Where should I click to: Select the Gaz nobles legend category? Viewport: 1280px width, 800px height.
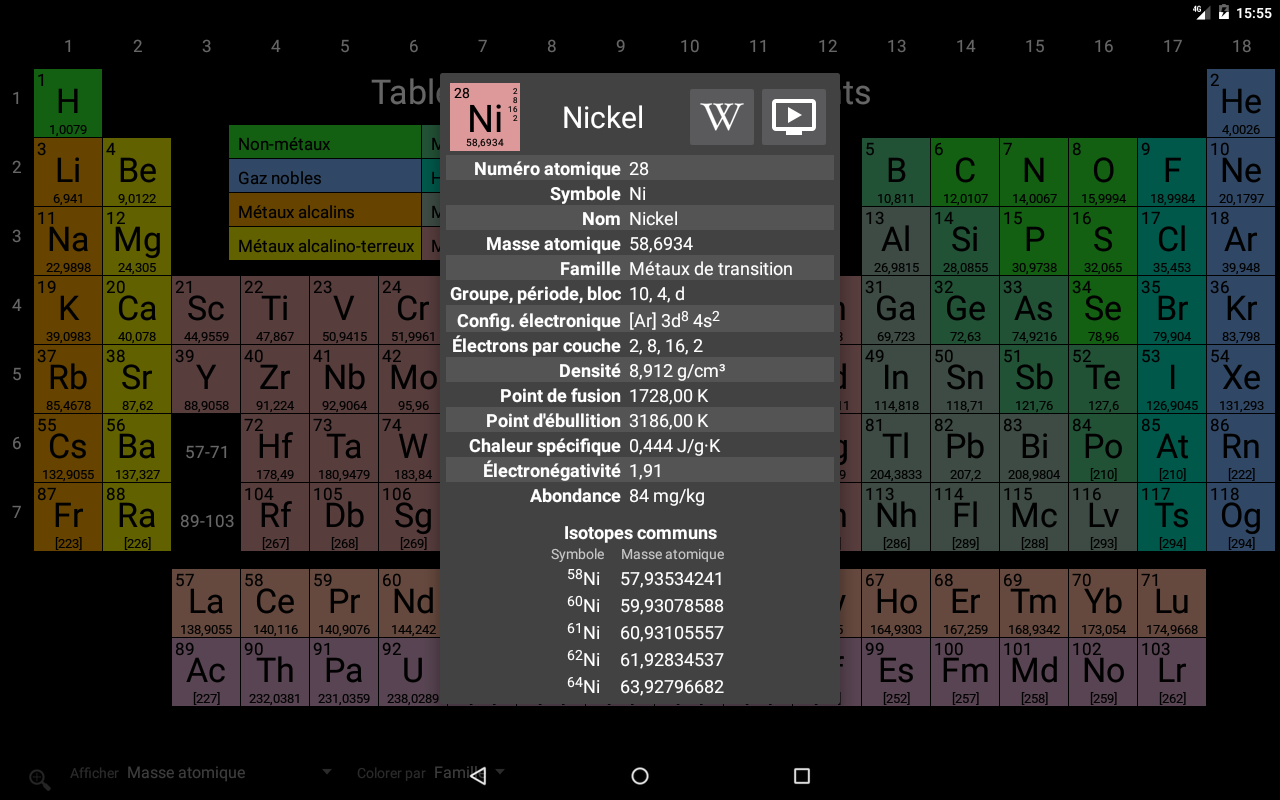tap(324, 178)
